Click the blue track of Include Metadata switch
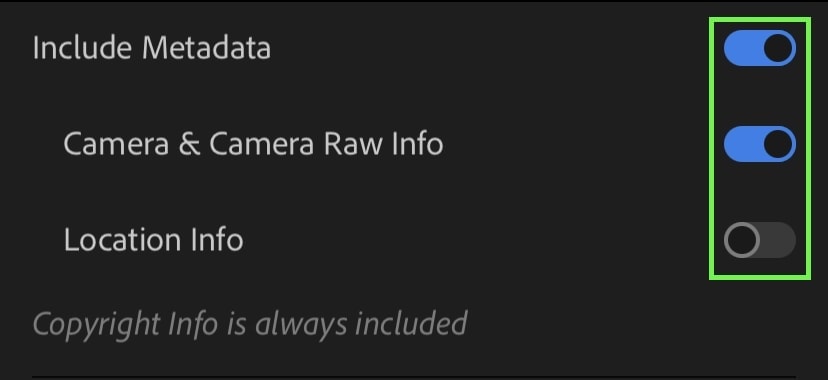This screenshot has height=380, width=828. click(744, 48)
